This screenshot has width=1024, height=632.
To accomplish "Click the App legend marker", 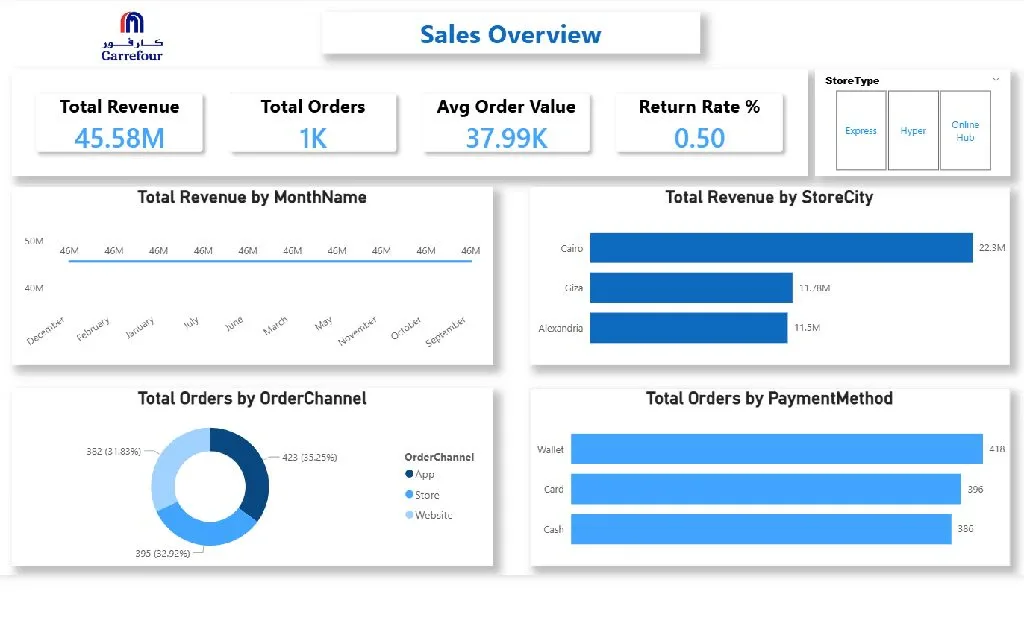I will pos(409,474).
